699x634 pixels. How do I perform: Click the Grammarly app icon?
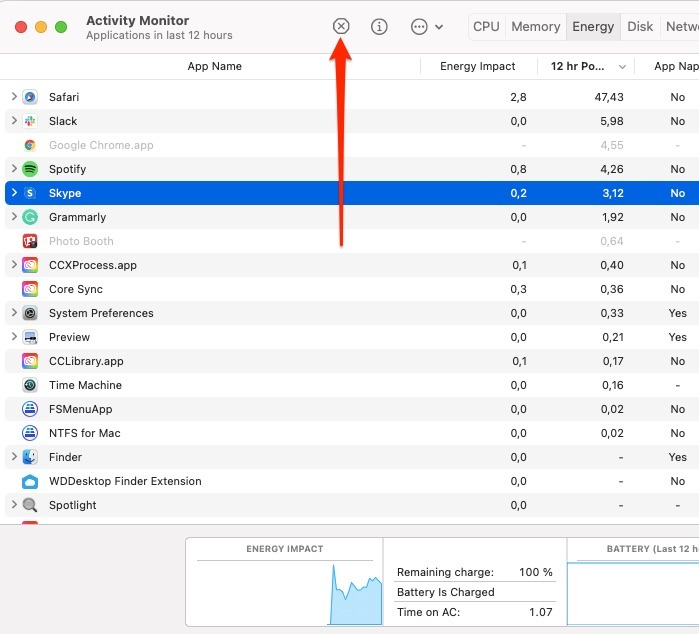pos(30,217)
